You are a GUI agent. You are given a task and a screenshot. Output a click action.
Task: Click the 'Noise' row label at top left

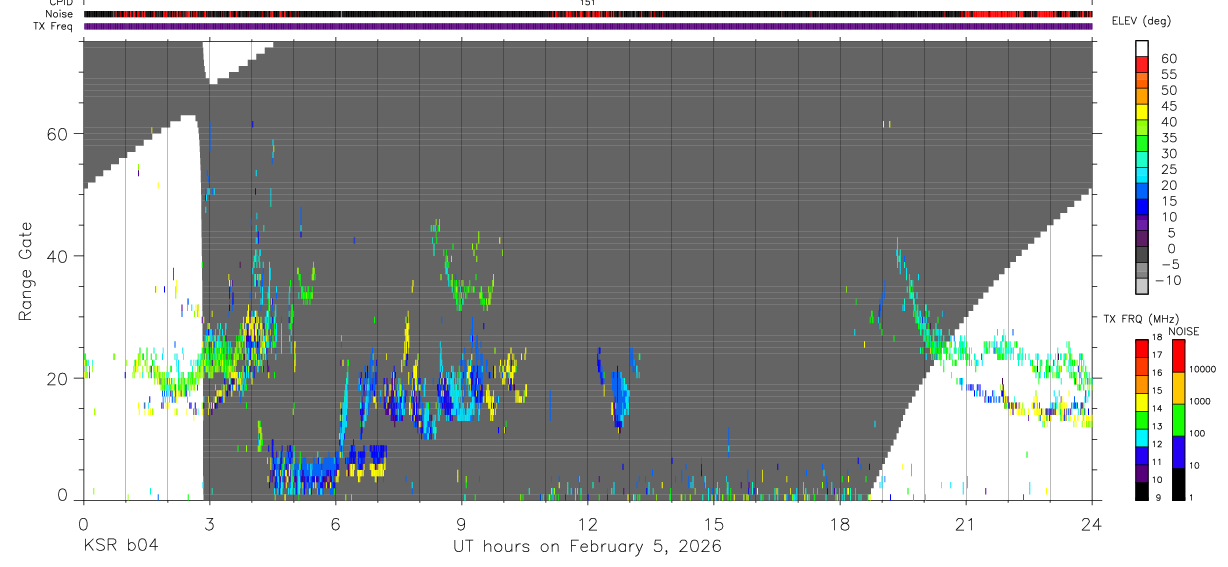click(x=60, y=14)
